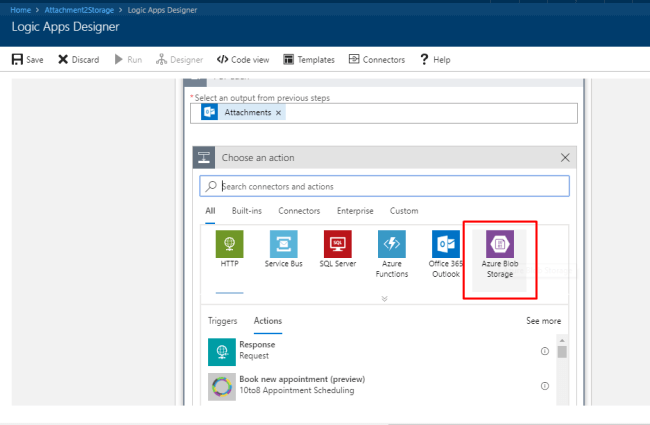
Task: Click the Save toolbar button
Action: 27,60
